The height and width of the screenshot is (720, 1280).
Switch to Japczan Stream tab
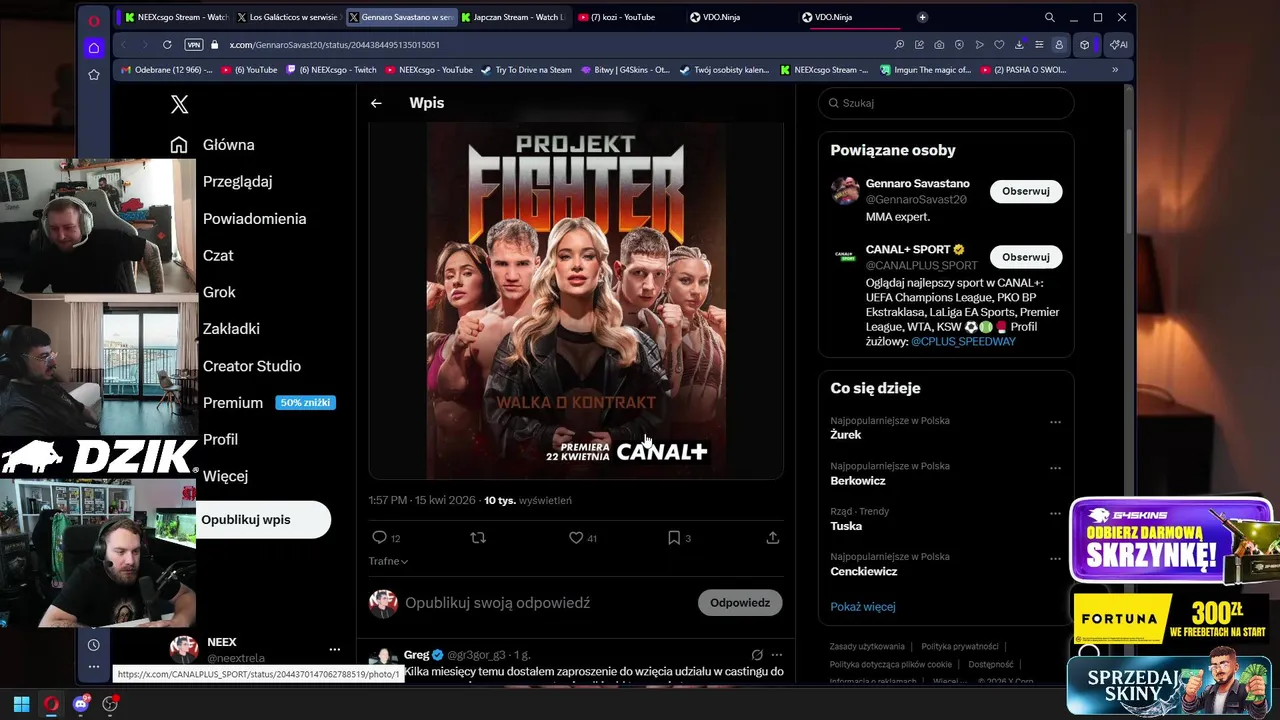[x=512, y=17]
